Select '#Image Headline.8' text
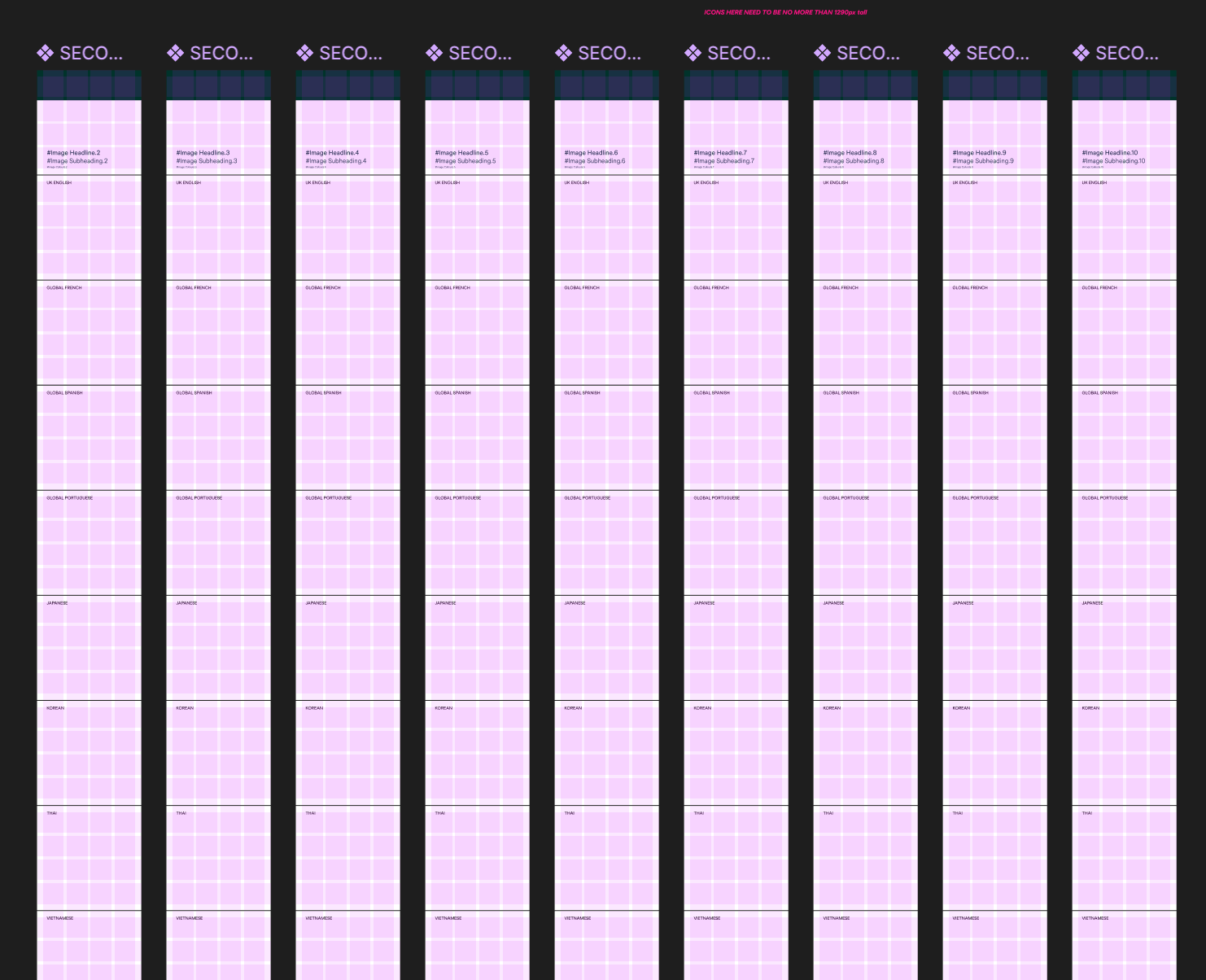The height and width of the screenshot is (980, 1206). (850, 153)
